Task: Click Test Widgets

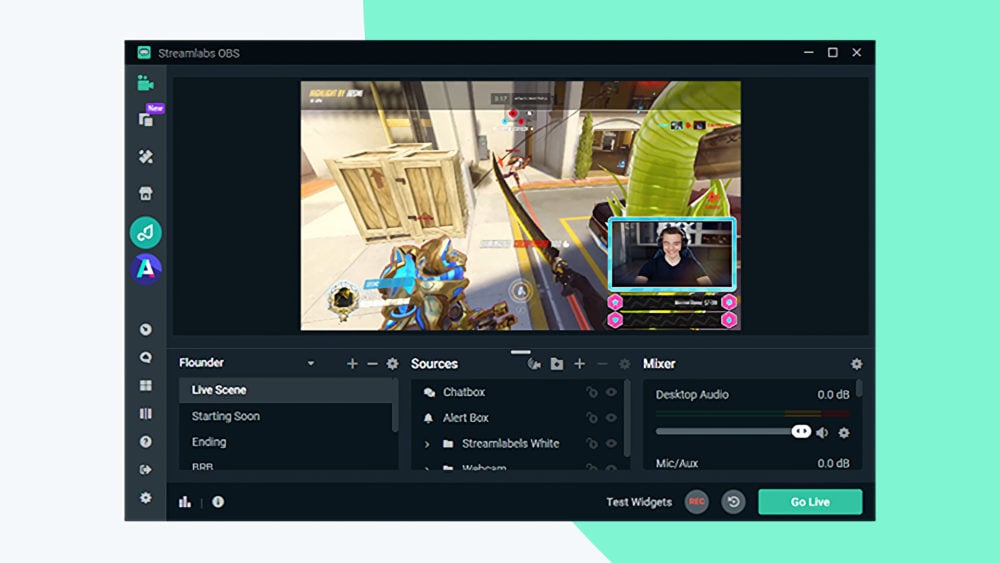Action: tap(639, 502)
